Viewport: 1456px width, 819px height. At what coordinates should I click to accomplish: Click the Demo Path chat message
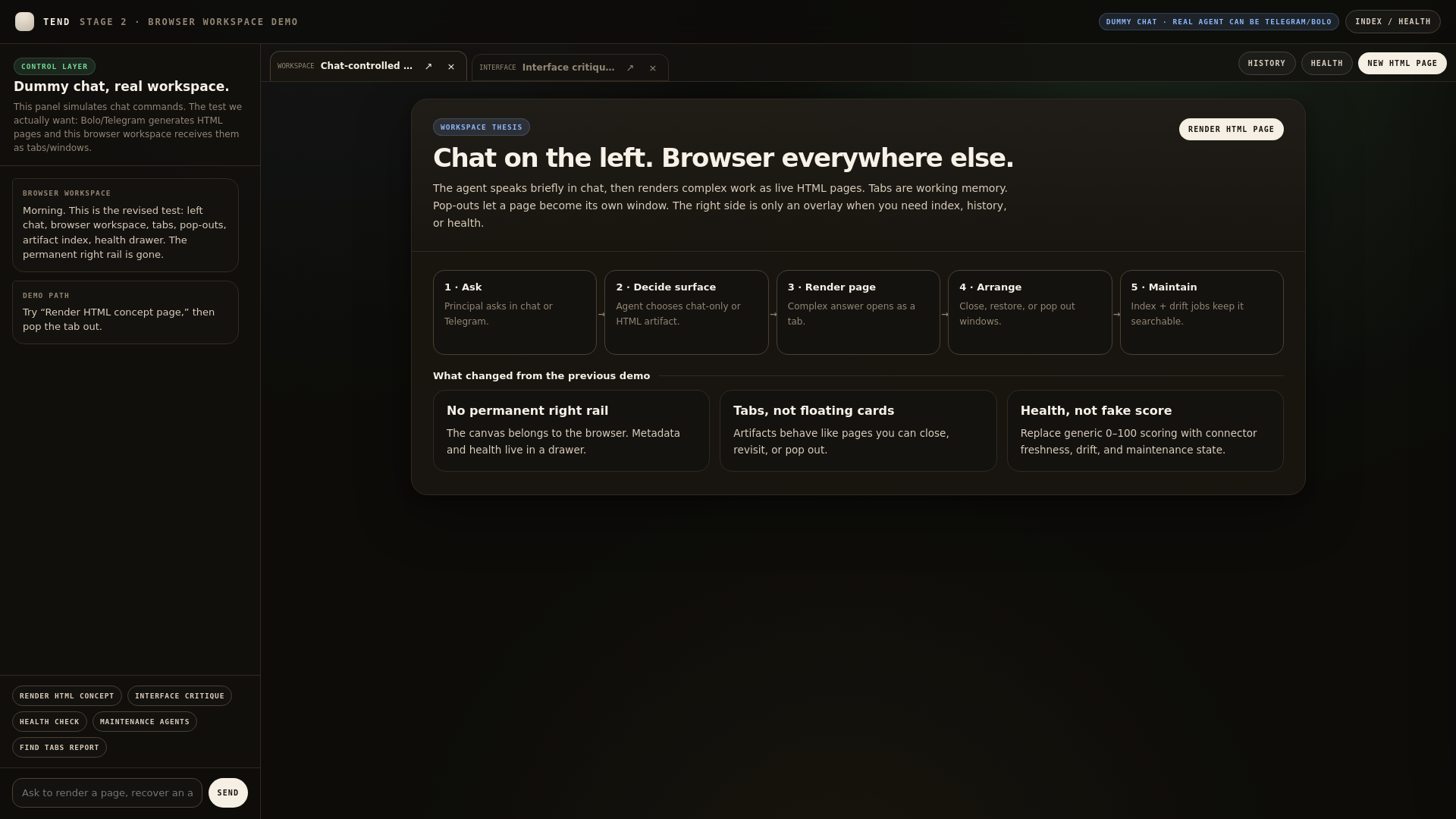coord(125,312)
